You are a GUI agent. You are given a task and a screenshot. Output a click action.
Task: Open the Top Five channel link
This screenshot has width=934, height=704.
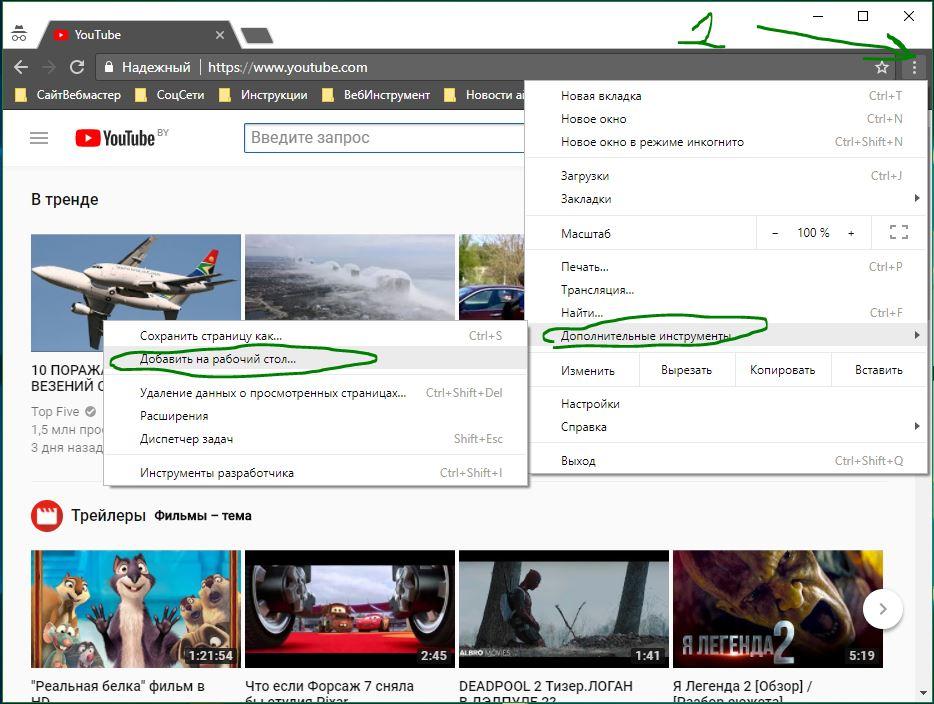click(x=55, y=412)
